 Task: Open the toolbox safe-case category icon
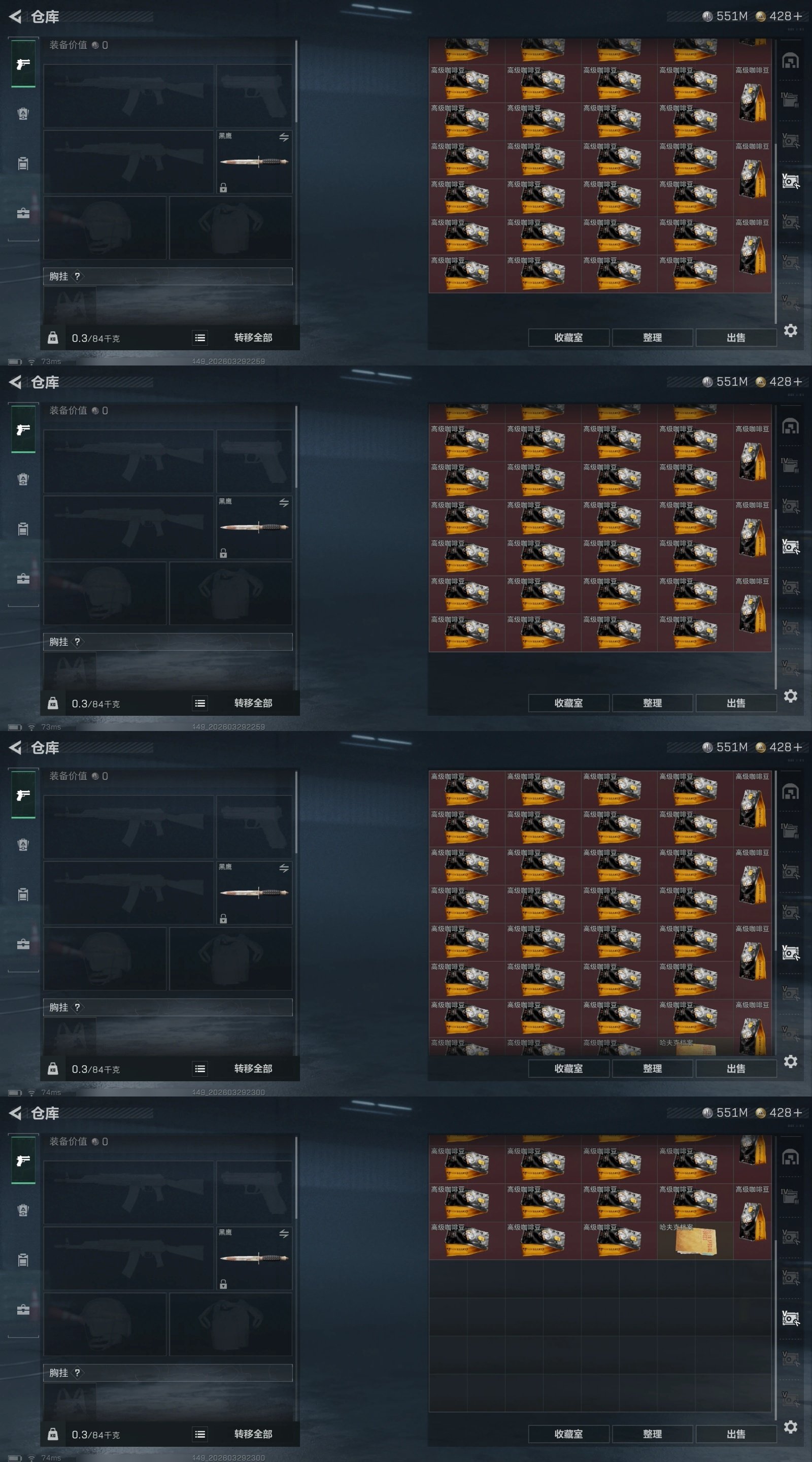[23, 214]
